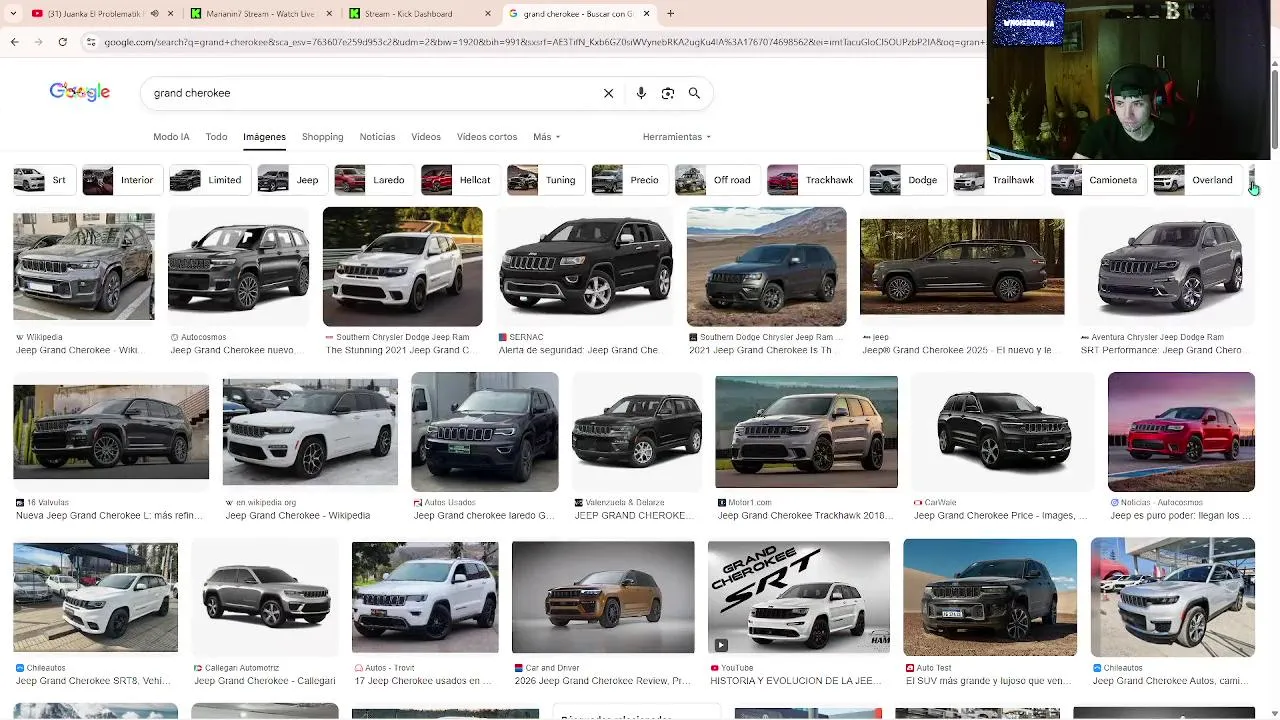Click the magnifier search icon
The width and height of the screenshot is (1280, 720).
[x=694, y=93]
